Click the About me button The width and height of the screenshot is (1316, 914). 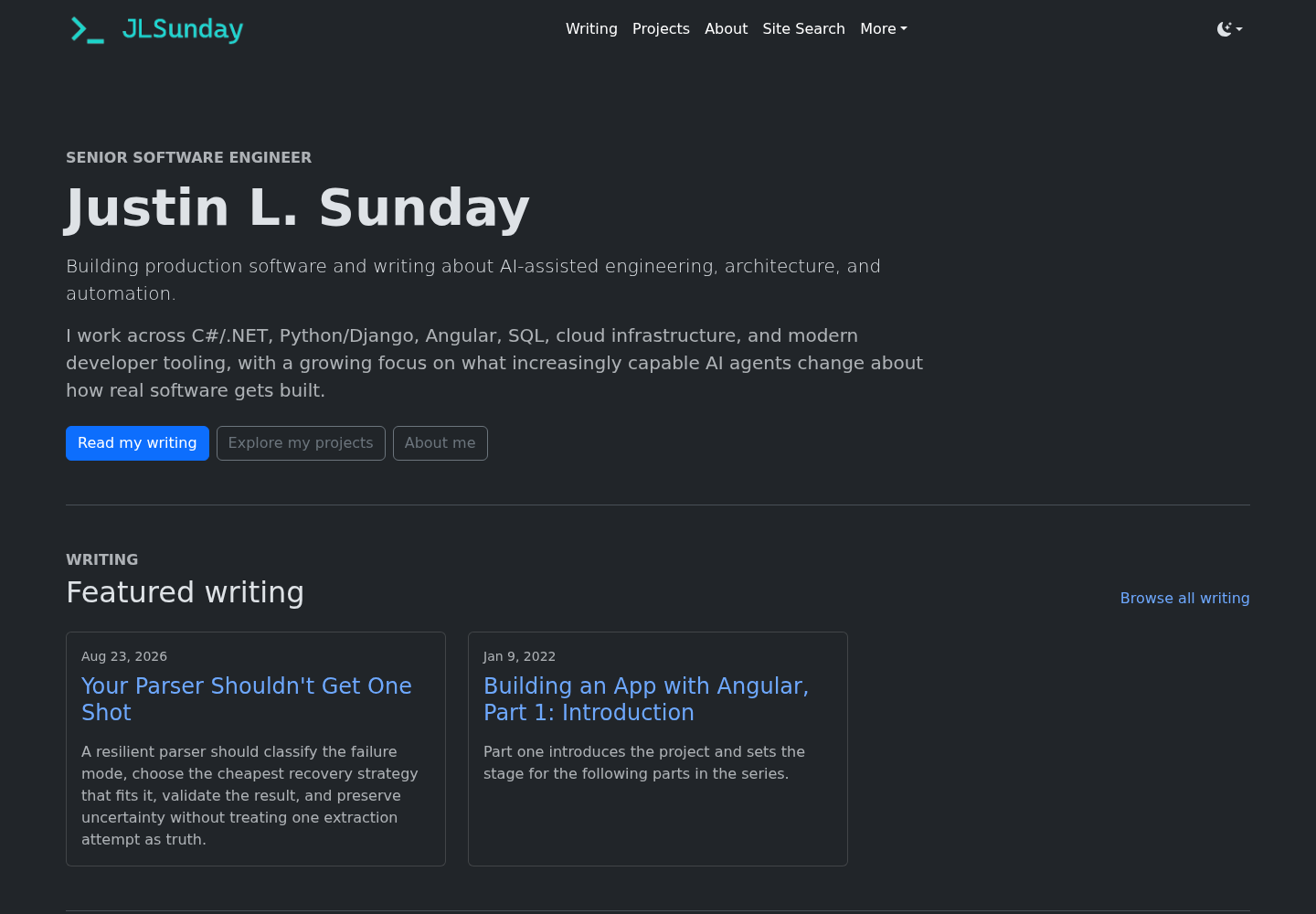440,443
